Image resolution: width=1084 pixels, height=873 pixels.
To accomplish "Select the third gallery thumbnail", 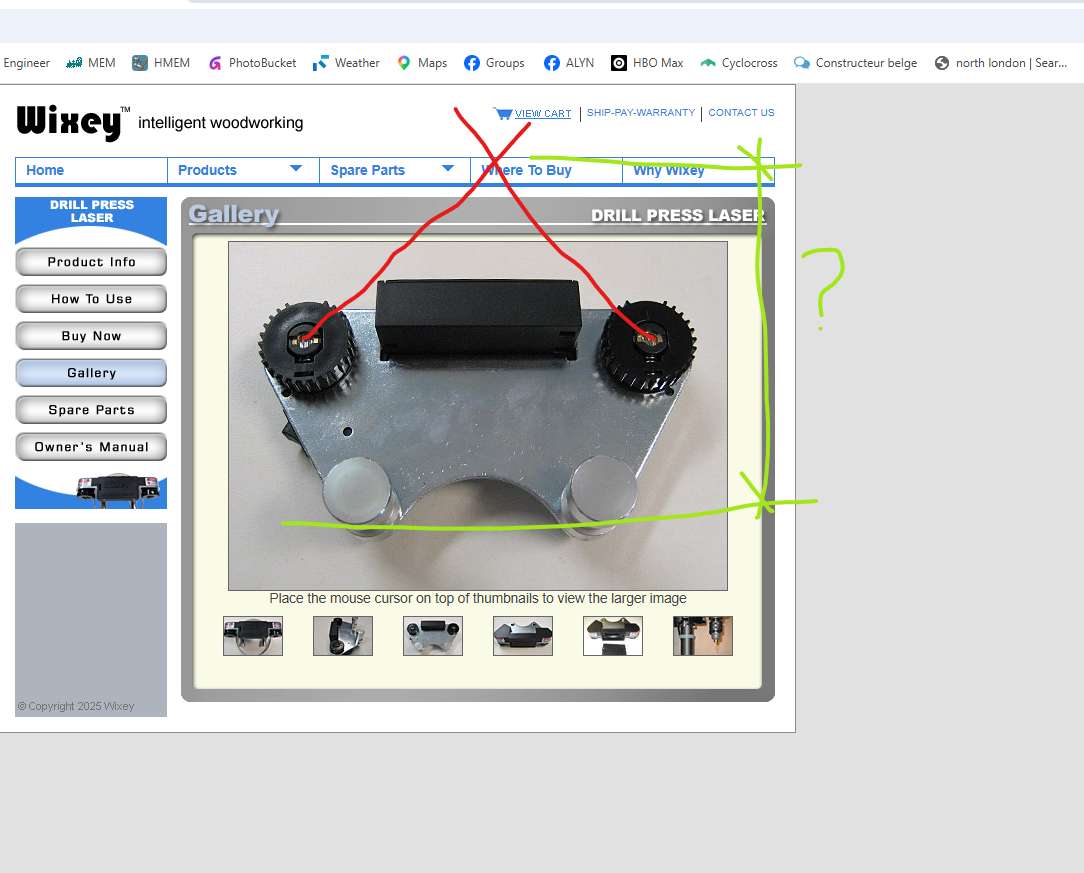I will point(433,636).
